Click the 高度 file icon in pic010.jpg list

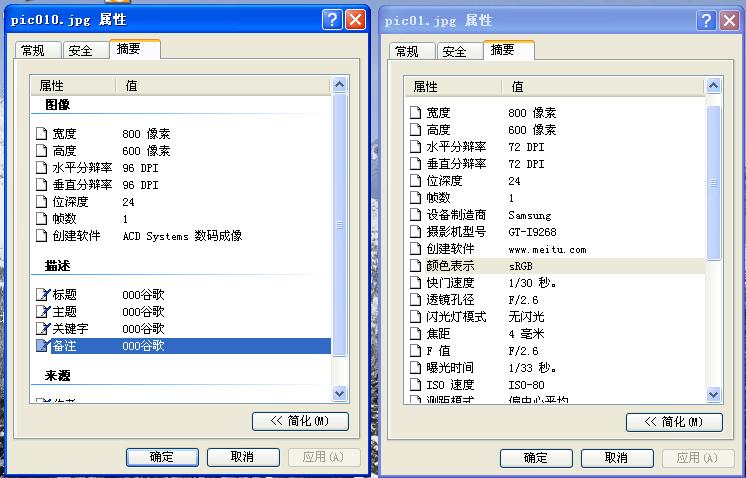coord(42,151)
